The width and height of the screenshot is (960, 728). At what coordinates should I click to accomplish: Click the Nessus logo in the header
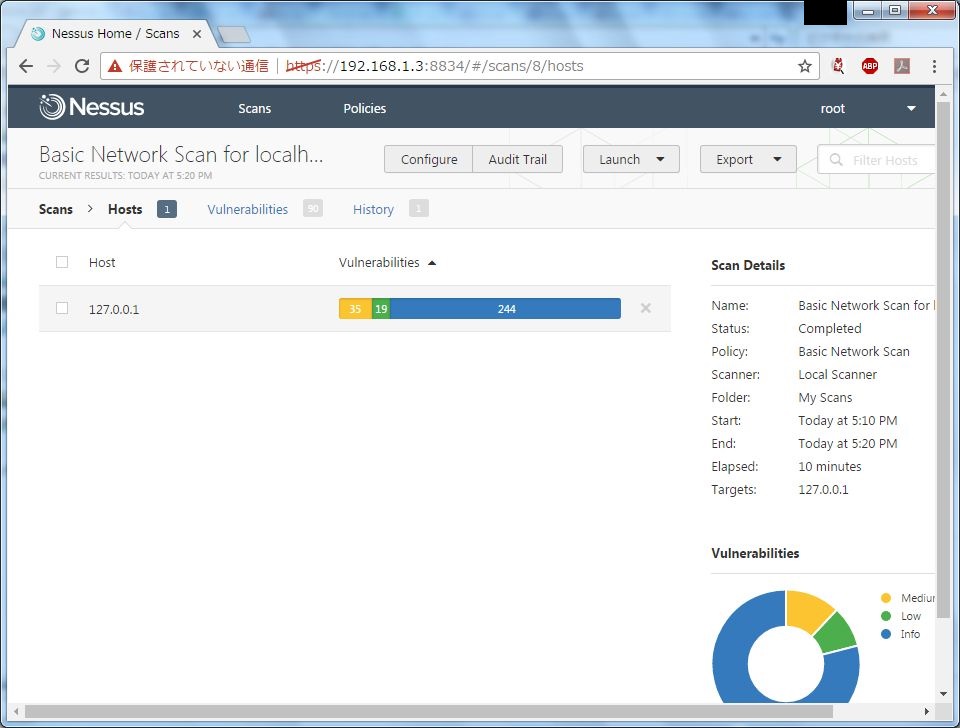(92, 107)
